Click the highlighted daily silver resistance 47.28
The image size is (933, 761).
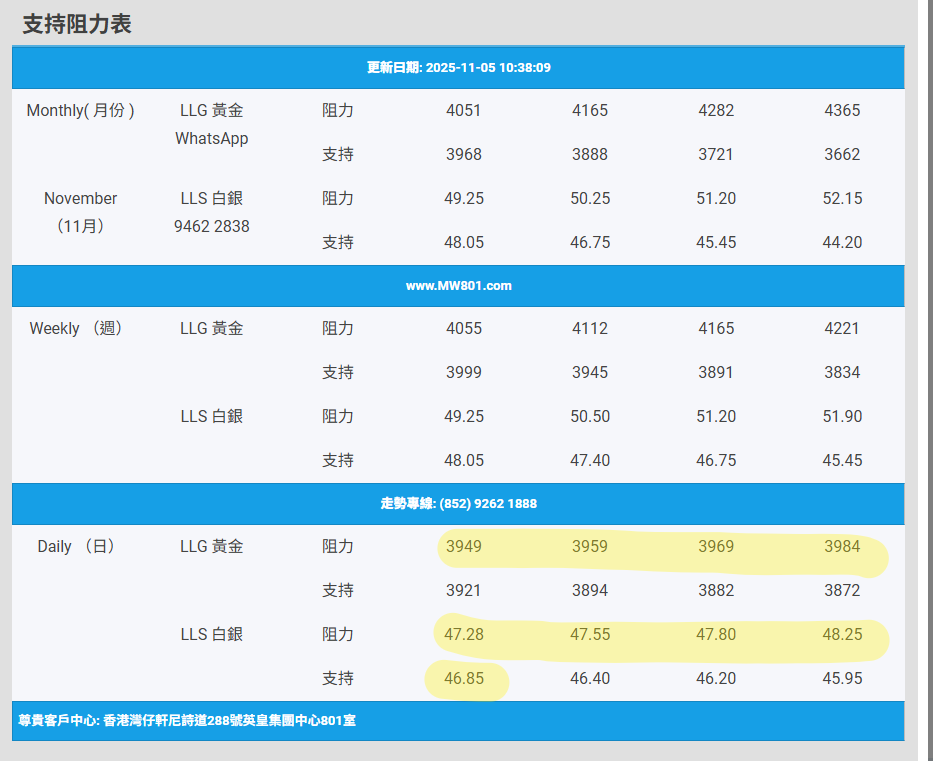pyautogui.click(x=464, y=635)
